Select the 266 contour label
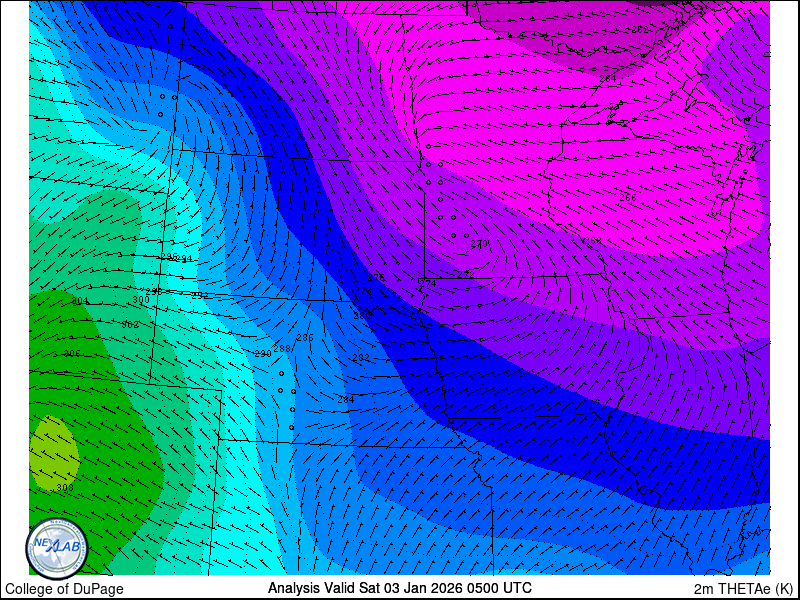Viewport: 800px width, 600px height. coord(628,197)
